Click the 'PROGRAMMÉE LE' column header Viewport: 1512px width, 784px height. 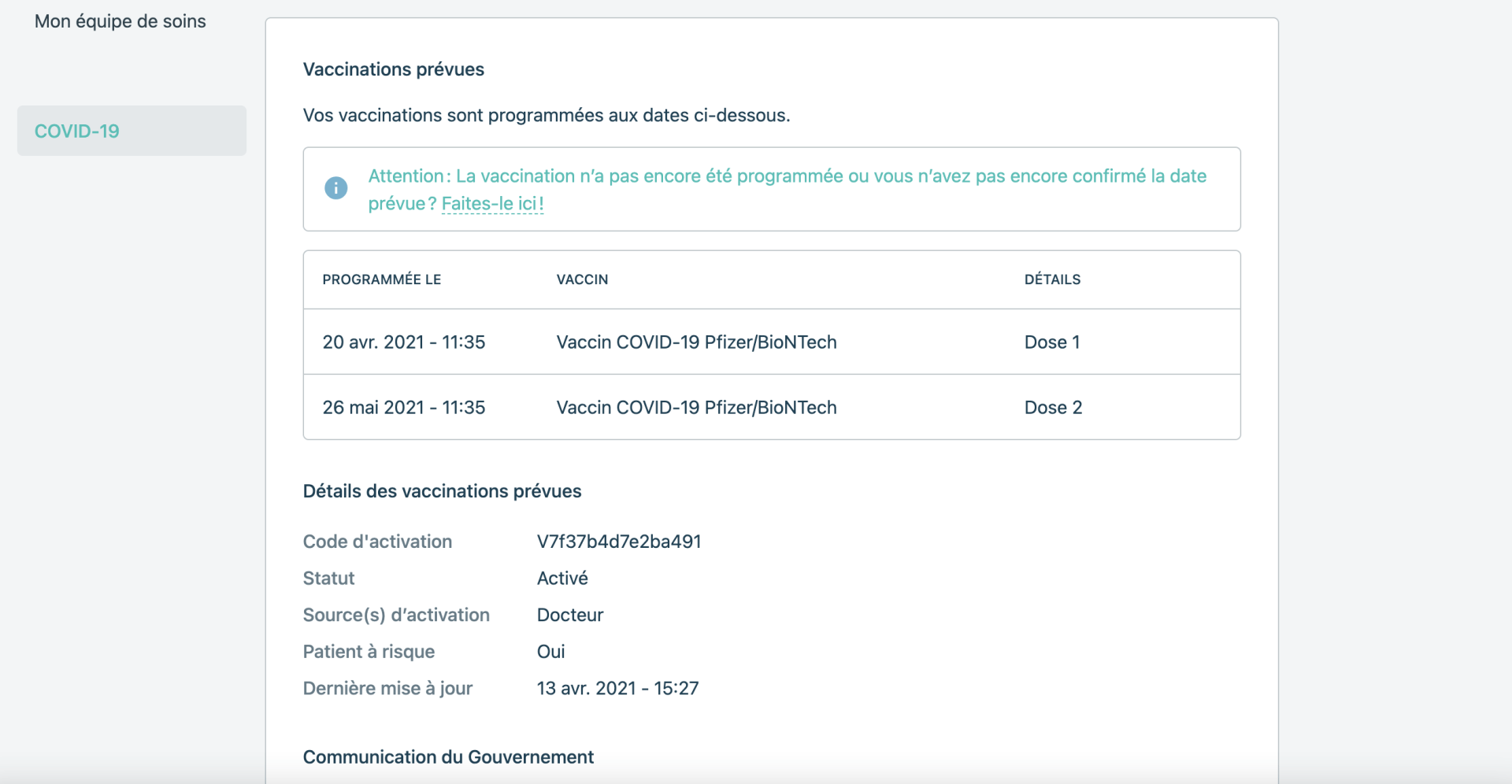coord(382,279)
